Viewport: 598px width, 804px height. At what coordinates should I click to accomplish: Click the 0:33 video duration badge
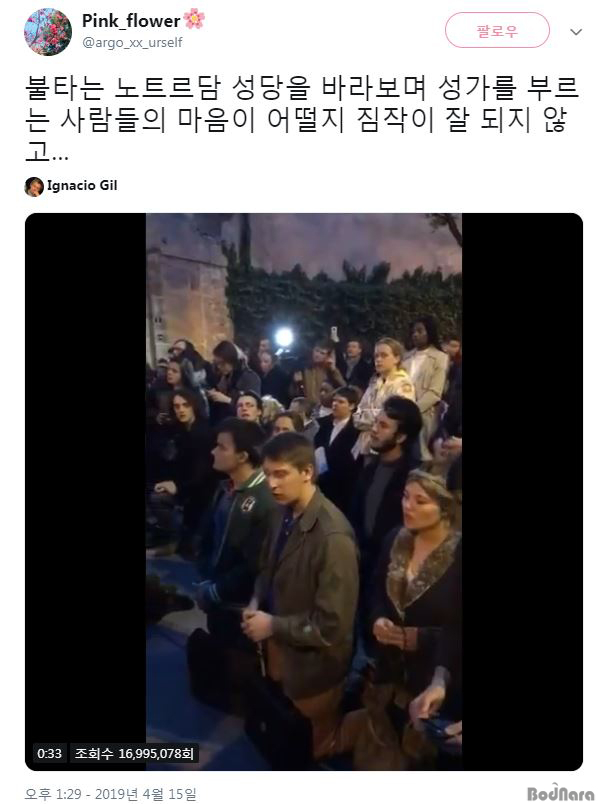(49, 753)
